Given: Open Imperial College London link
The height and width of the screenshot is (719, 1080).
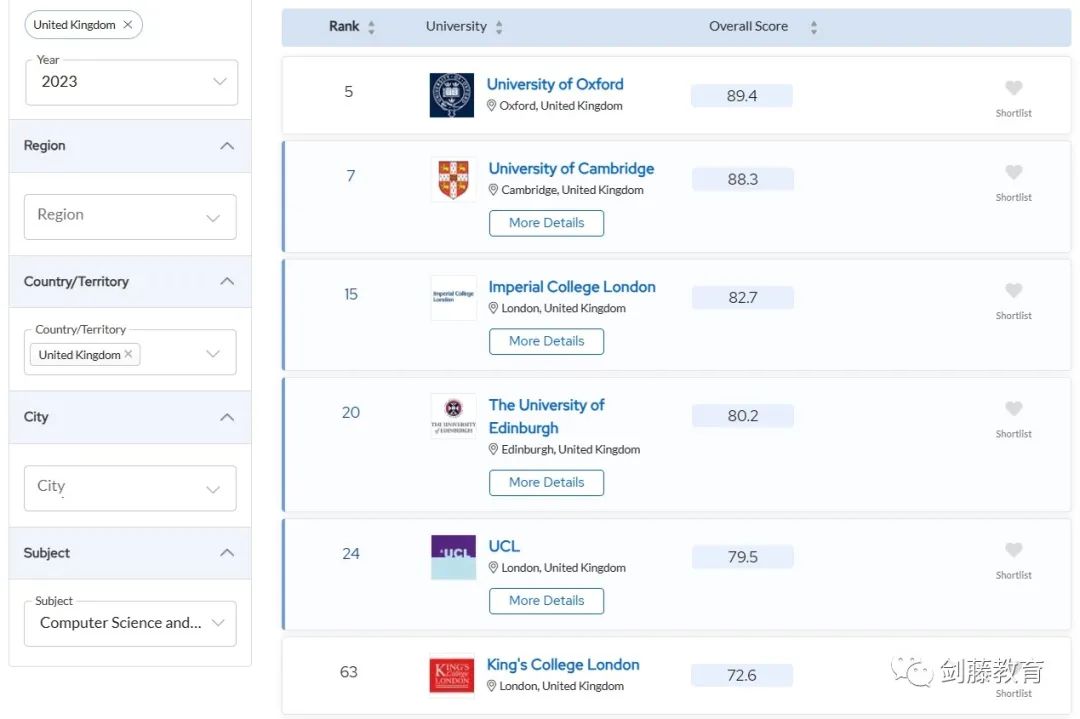Looking at the screenshot, I should coord(572,287).
